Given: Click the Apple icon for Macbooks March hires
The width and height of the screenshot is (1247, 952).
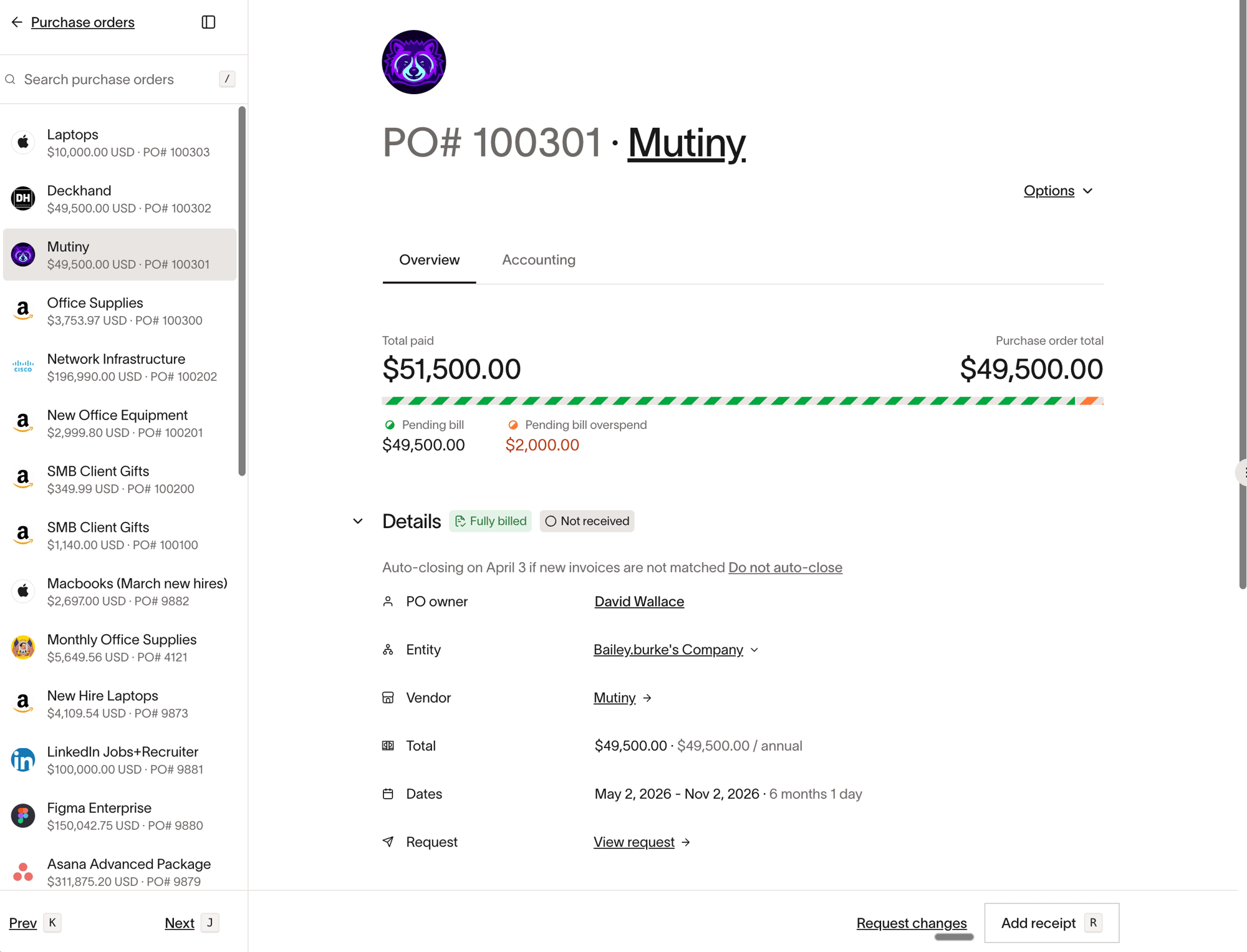Looking at the screenshot, I should 23,591.
